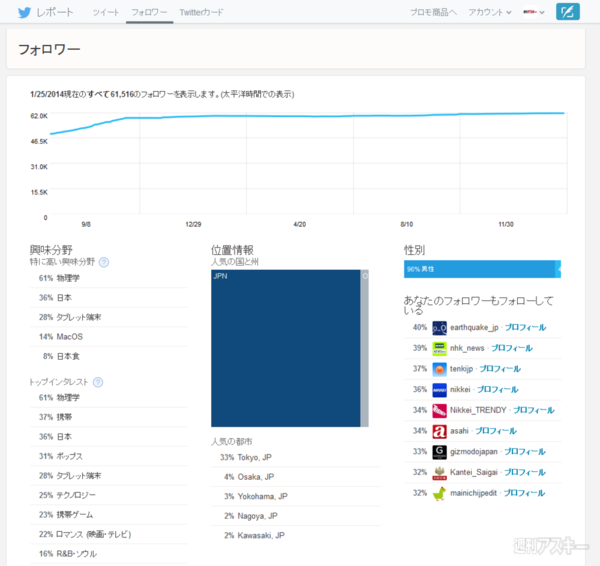Click the follower growth line chart

[308, 163]
